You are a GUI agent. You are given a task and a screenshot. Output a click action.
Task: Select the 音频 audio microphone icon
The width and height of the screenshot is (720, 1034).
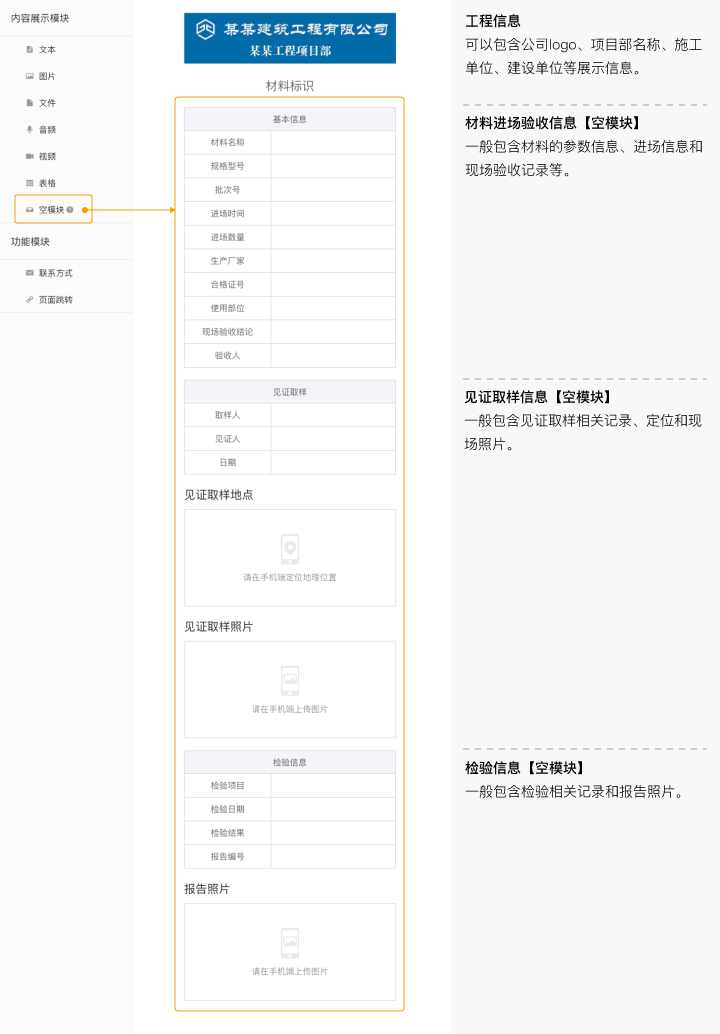[x=29, y=130]
